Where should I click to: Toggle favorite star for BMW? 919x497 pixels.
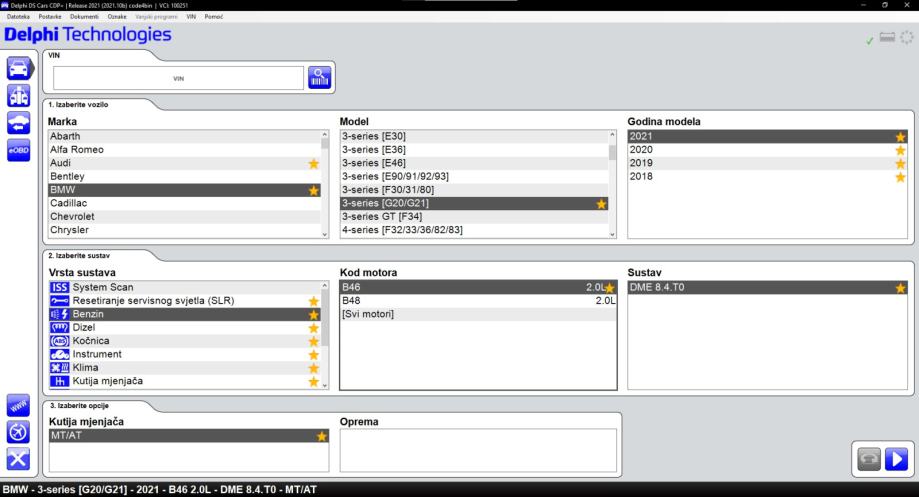[x=314, y=190]
